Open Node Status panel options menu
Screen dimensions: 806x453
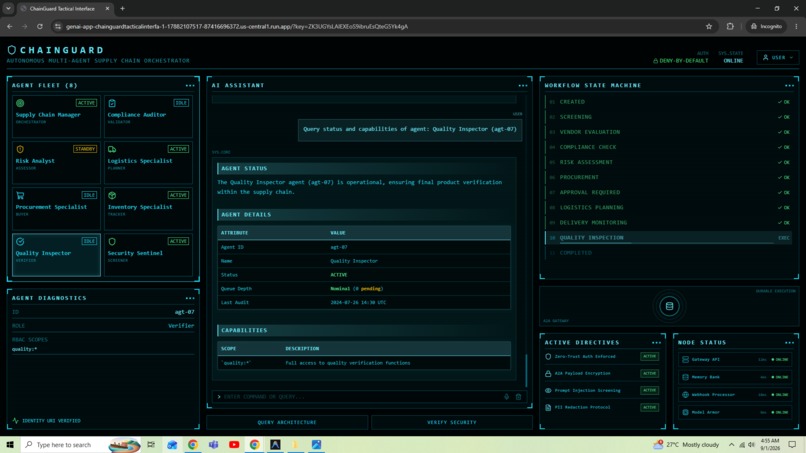pos(789,342)
